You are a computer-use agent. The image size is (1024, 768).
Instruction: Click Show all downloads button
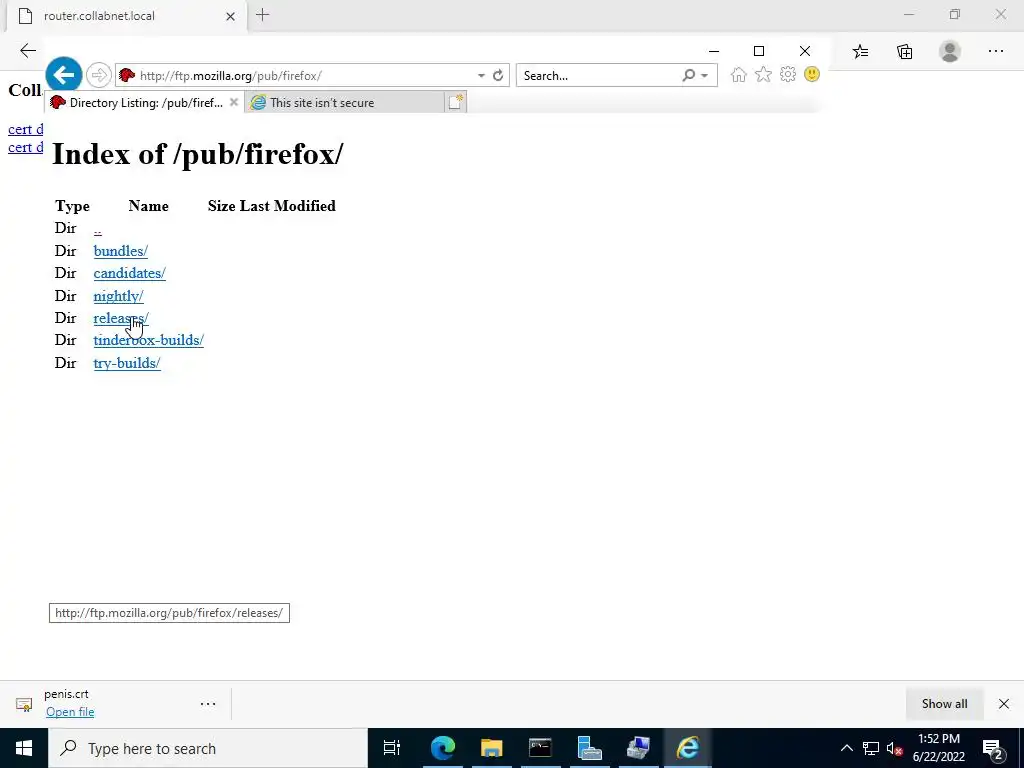944,703
